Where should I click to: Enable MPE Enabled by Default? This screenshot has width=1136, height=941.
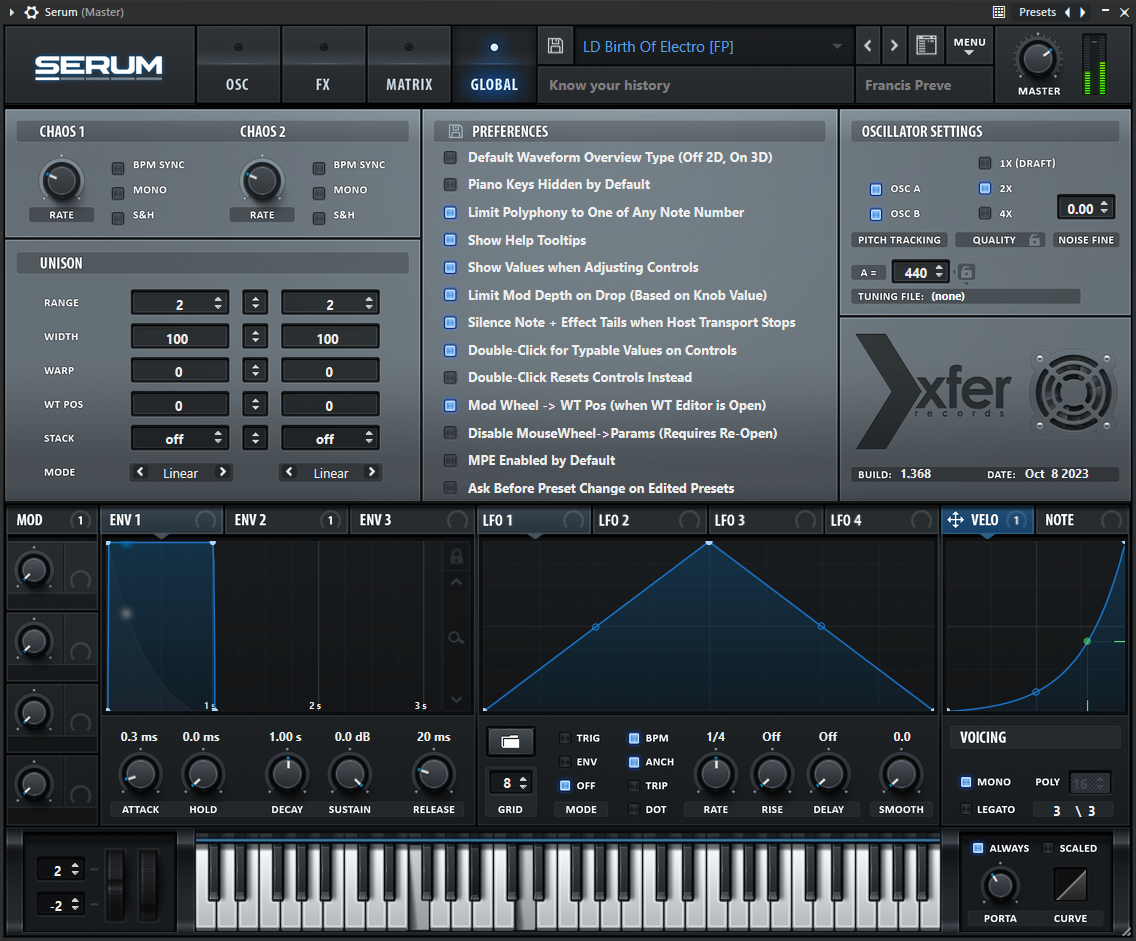coord(450,461)
